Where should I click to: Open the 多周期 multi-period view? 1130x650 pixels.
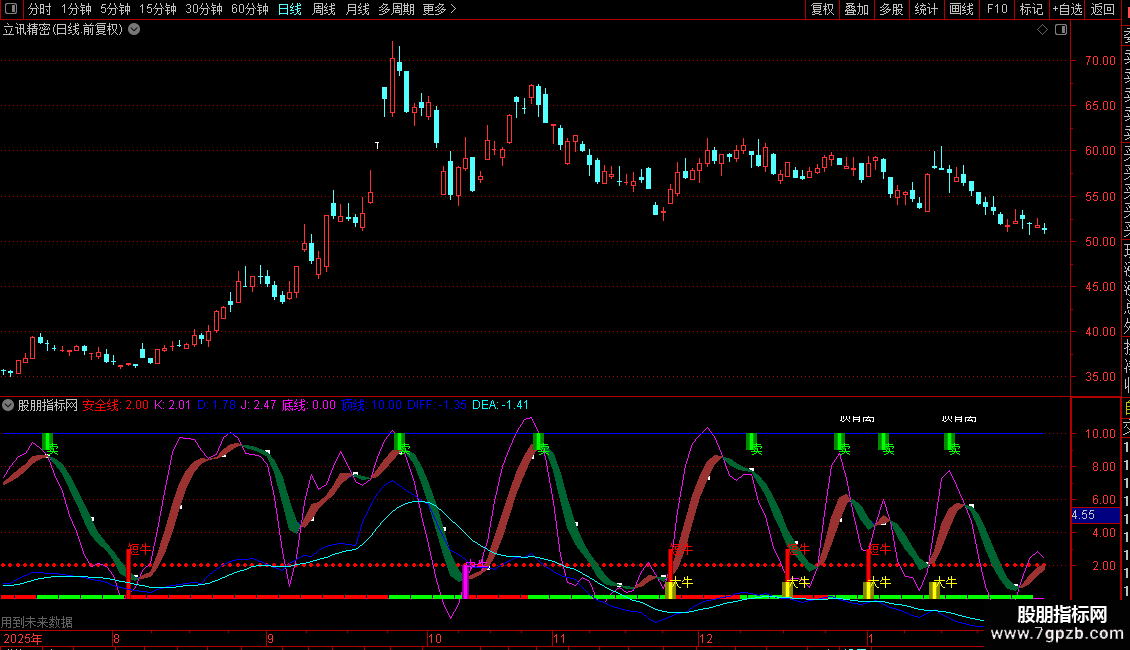click(396, 9)
